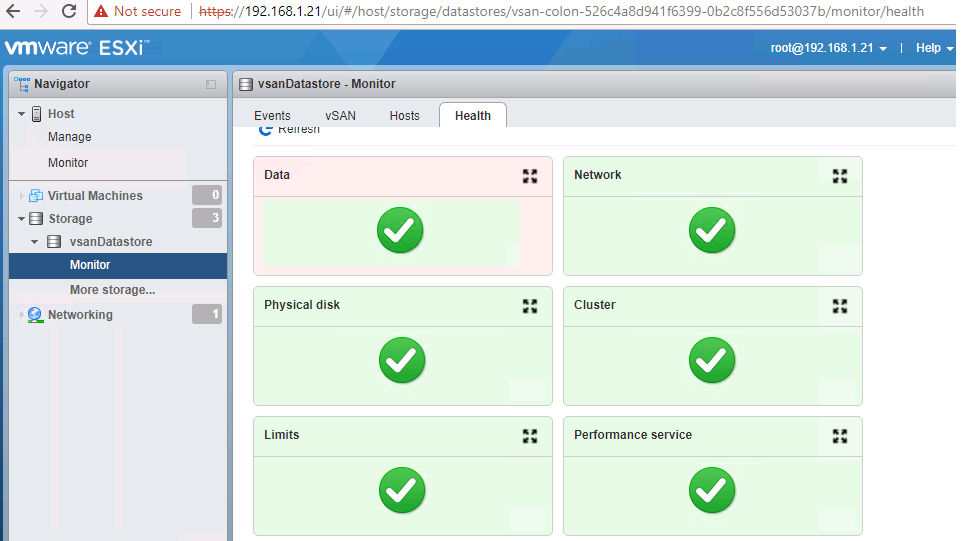962x541 pixels.
Task: Click the Networking globe icon
Action: (35, 315)
